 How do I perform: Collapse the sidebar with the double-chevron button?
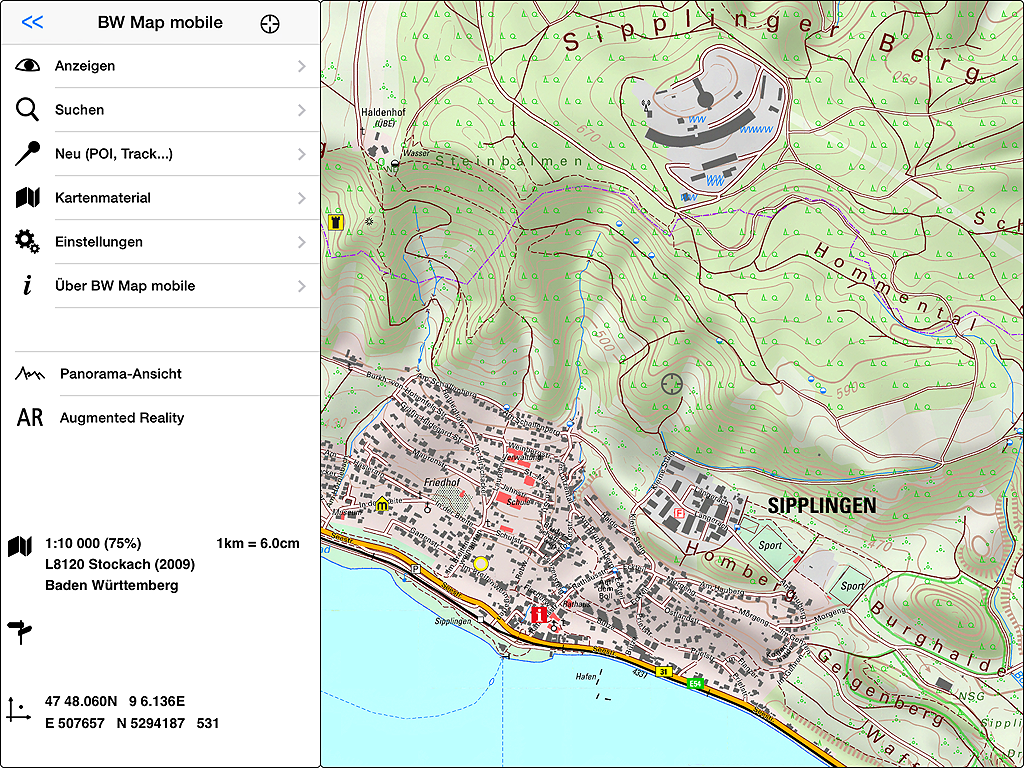(32, 22)
